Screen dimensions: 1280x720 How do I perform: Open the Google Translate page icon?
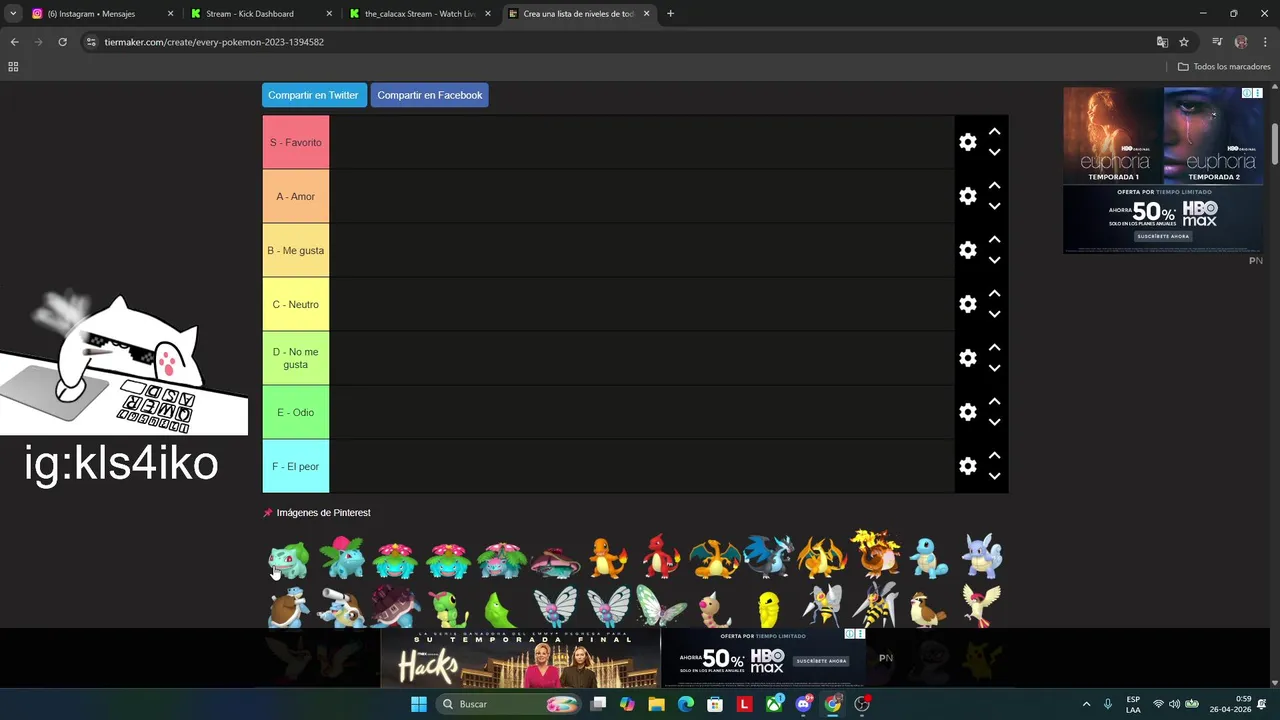(x=1162, y=42)
